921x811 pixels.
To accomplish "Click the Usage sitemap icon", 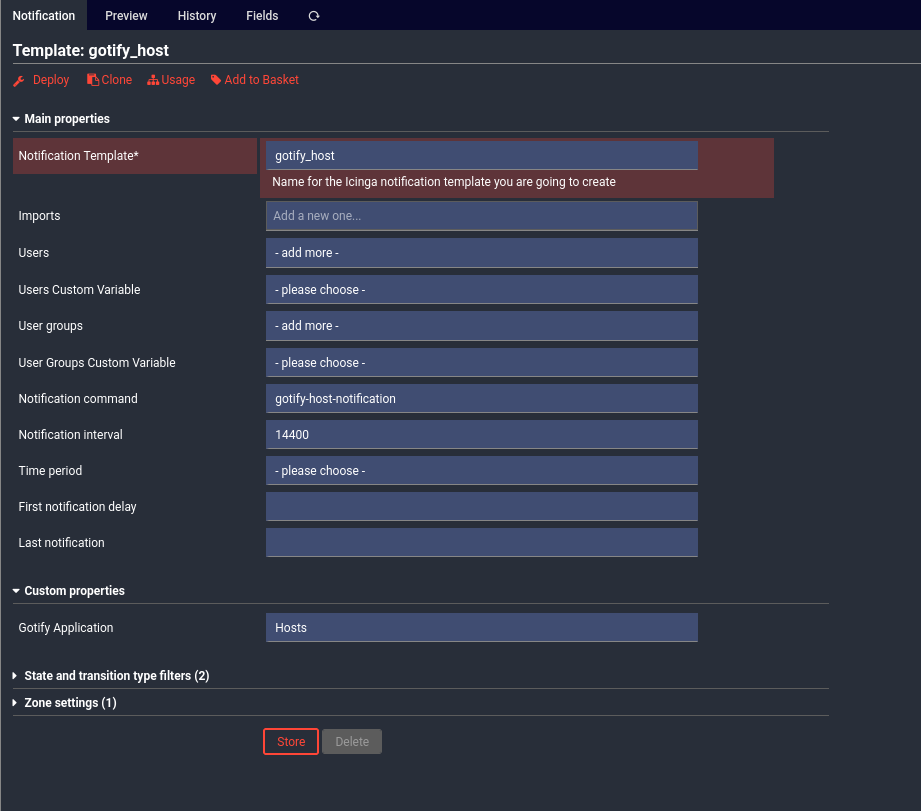I will [x=153, y=81].
